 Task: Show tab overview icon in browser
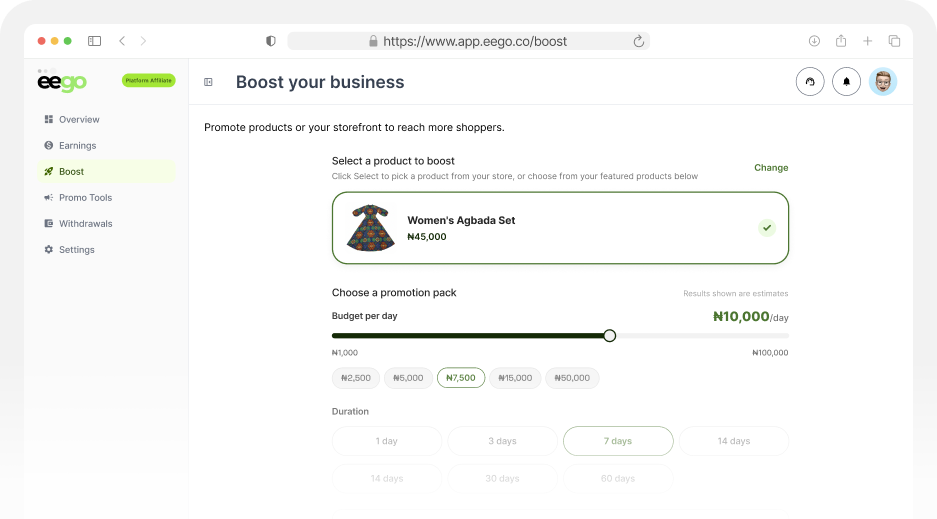click(894, 41)
